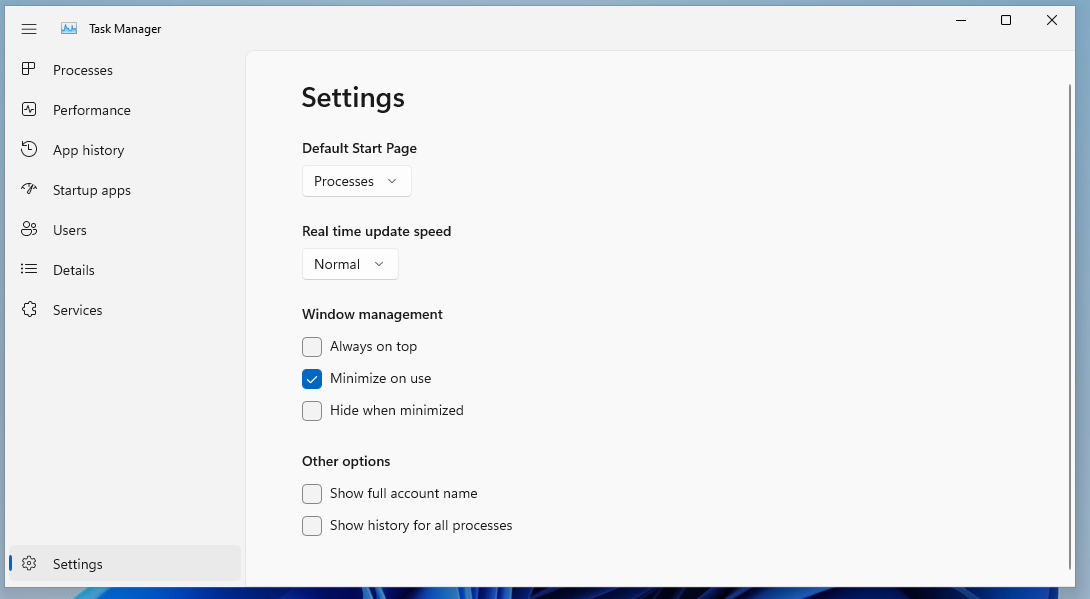1090x599 pixels.
Task: Expand the Real time update speed dropdown
Action: click(350, 264)
